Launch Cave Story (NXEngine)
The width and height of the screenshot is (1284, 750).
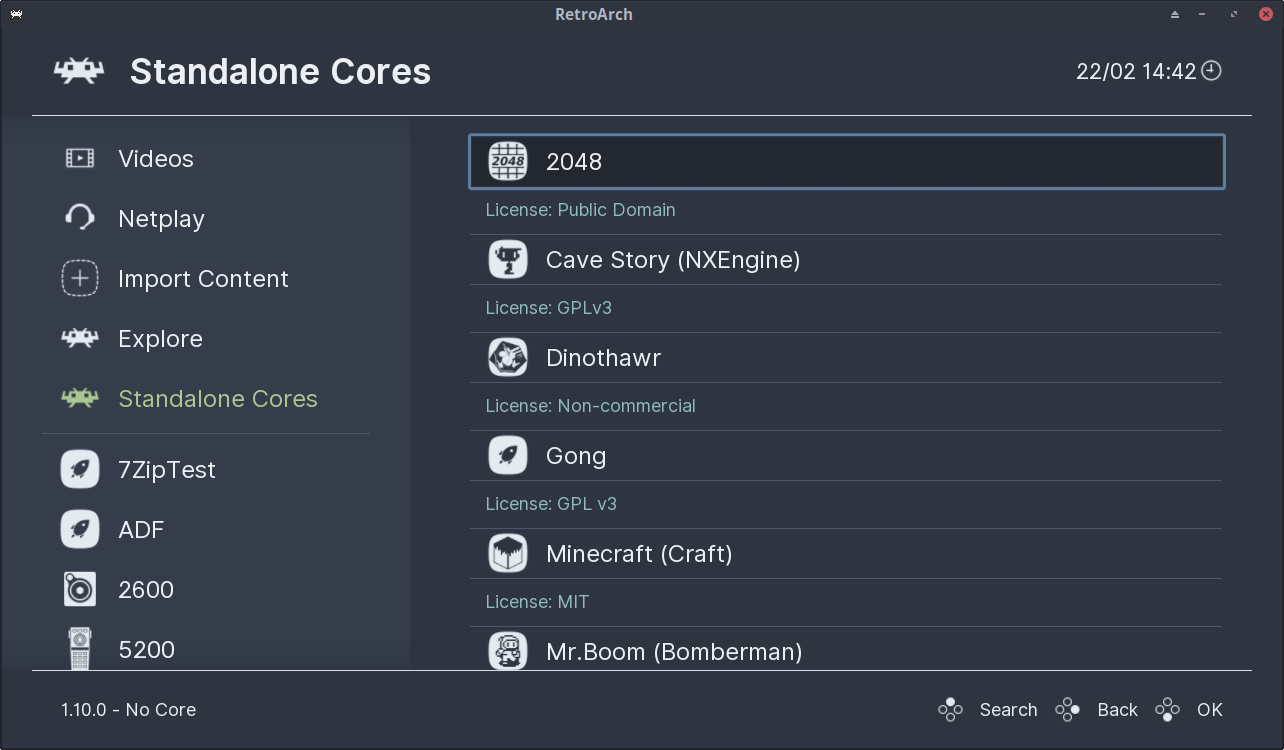point(846,260)
